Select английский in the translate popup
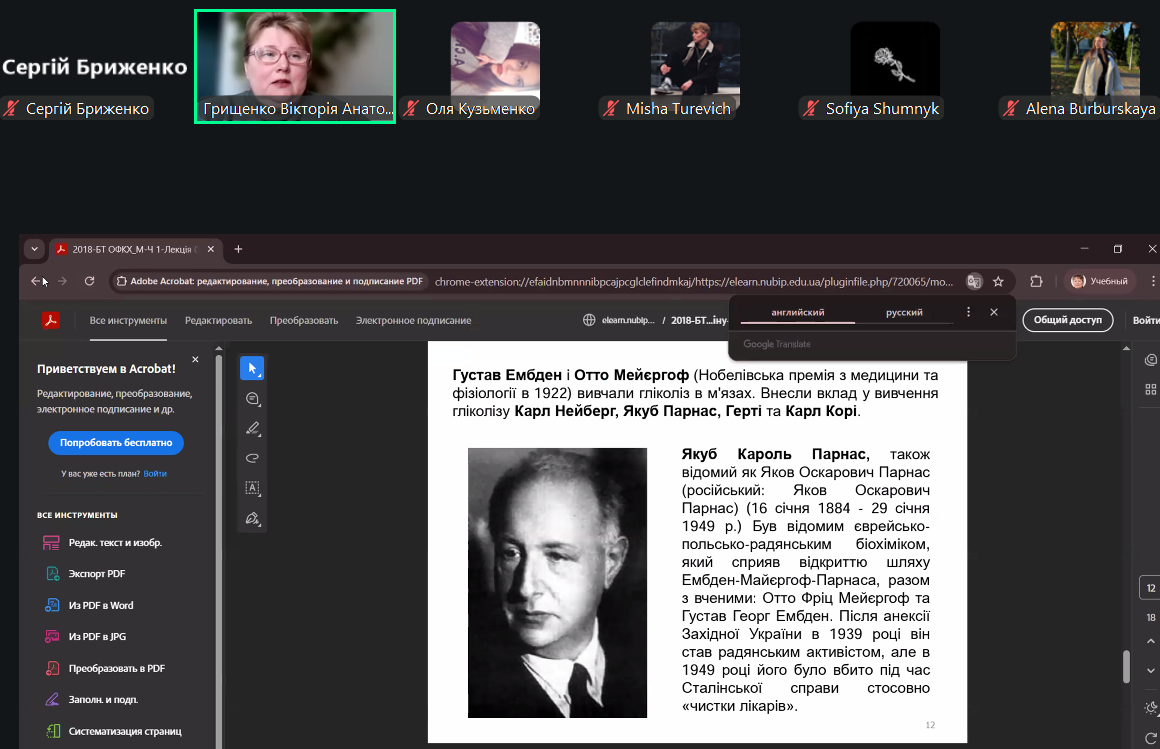Image resolution: width=1160 pixels, height=749 pixels. coord(797,313)
